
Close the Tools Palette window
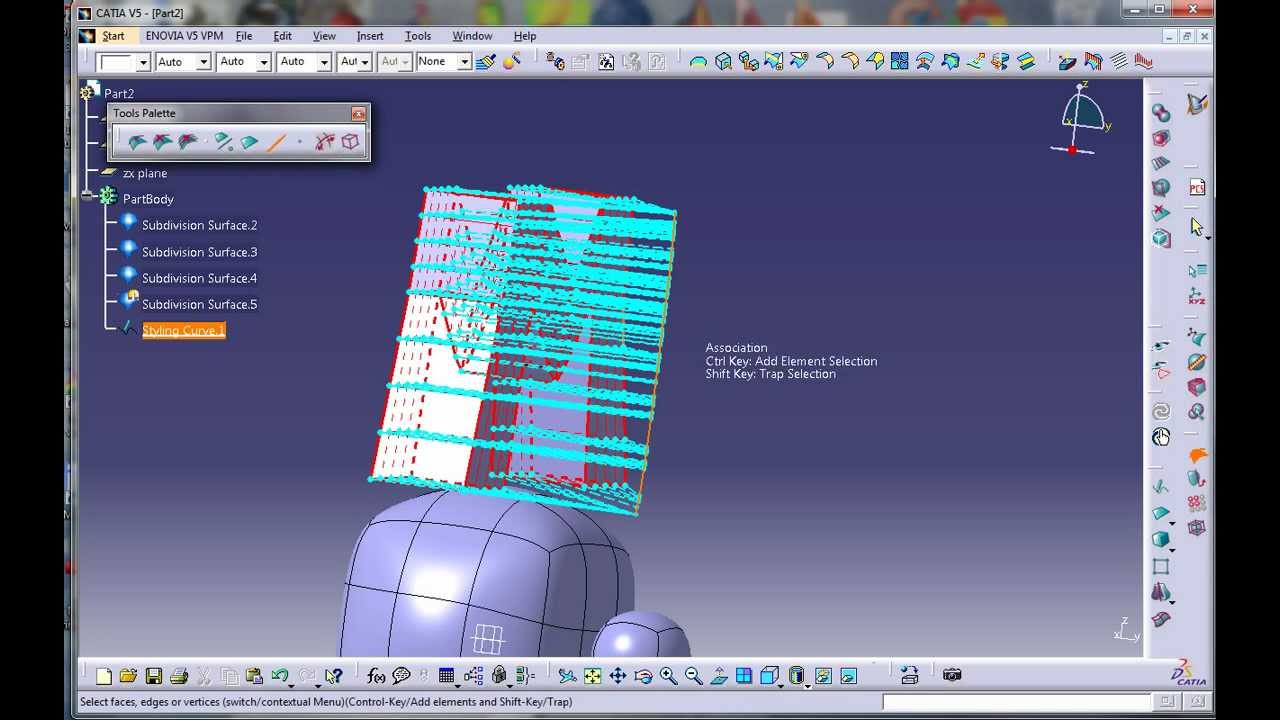pyautogui.click(x=358, y=114)
